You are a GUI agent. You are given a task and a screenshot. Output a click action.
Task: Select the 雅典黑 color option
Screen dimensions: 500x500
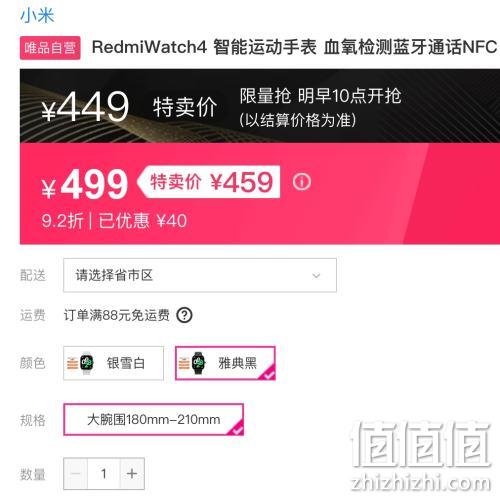pyautogui.click(x=225, y=363)
